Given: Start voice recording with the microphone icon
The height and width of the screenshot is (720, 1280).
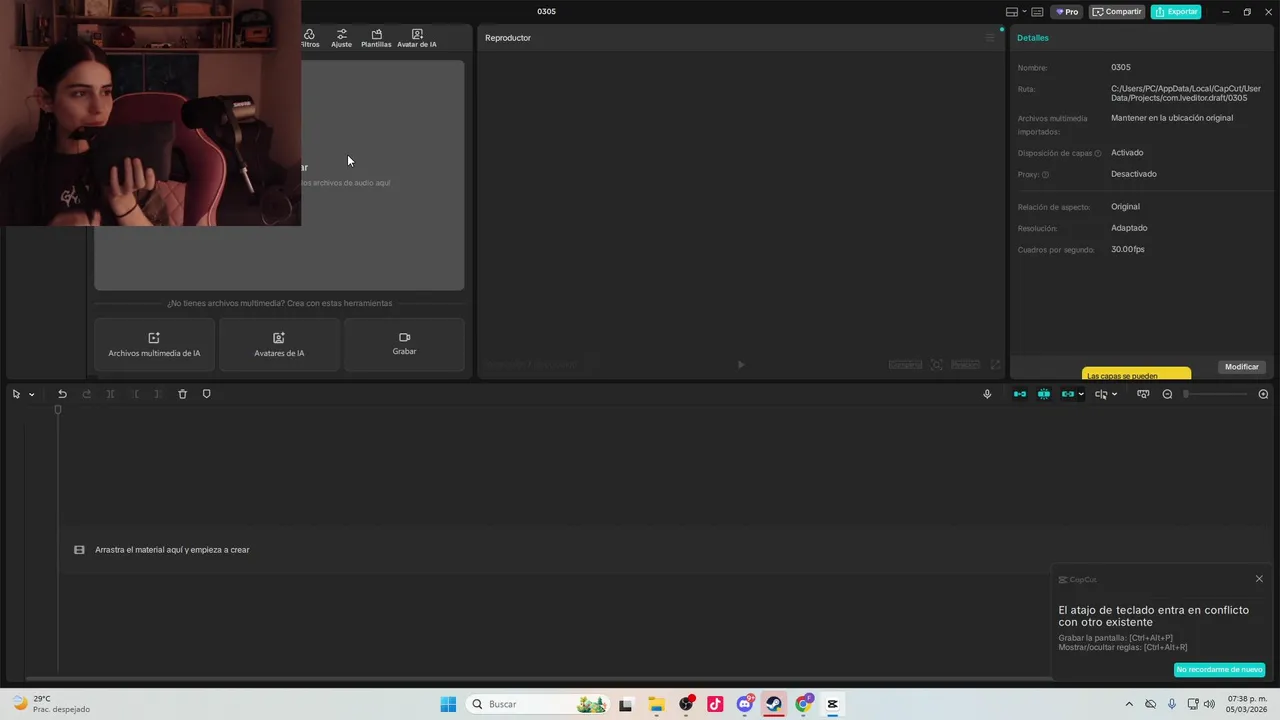Looking at the screenshot, I should (987, 394).
